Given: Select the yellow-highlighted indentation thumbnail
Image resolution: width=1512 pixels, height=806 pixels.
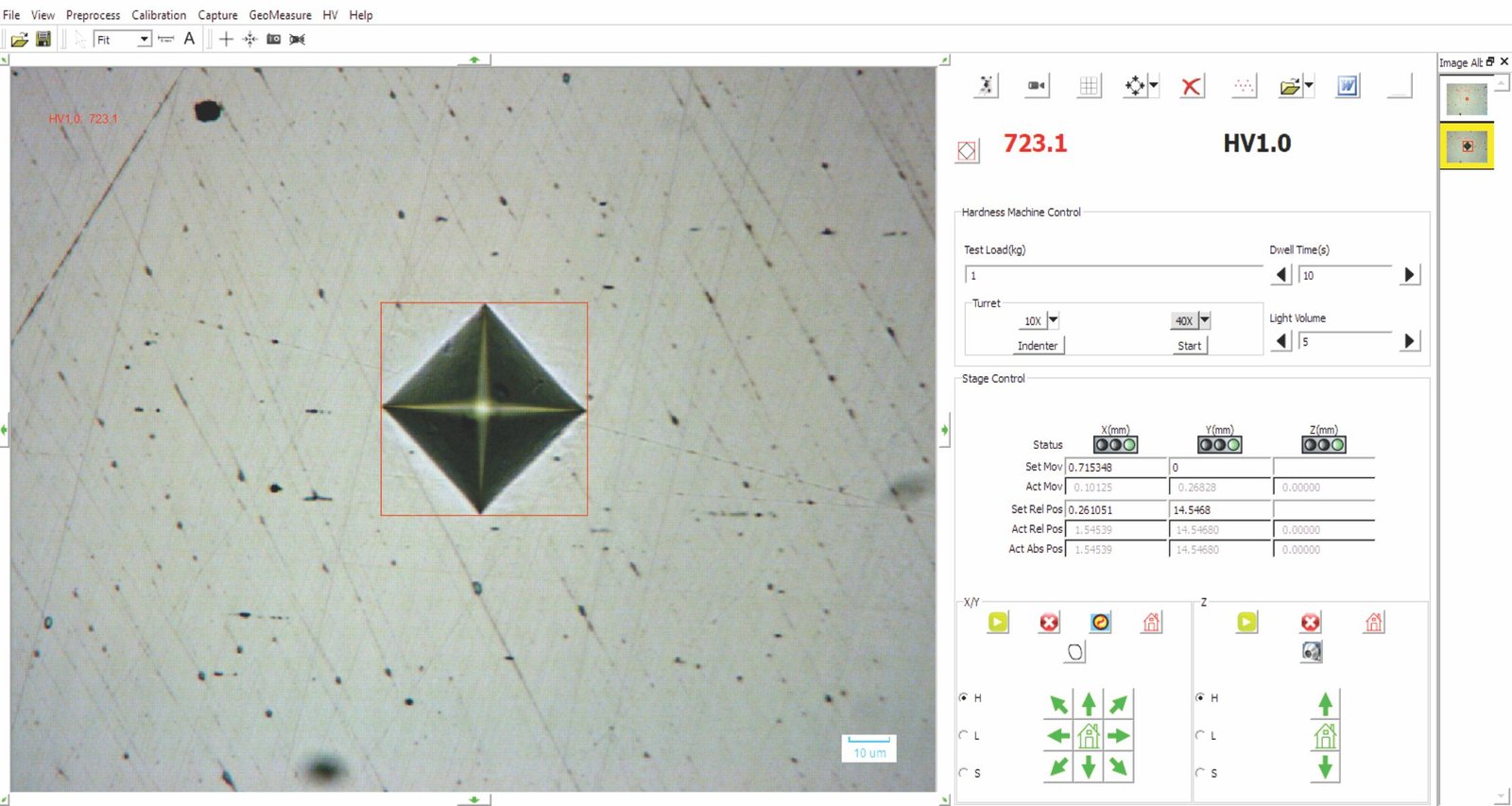Looking at the screenshot, I should click(x=1467, y=146).
